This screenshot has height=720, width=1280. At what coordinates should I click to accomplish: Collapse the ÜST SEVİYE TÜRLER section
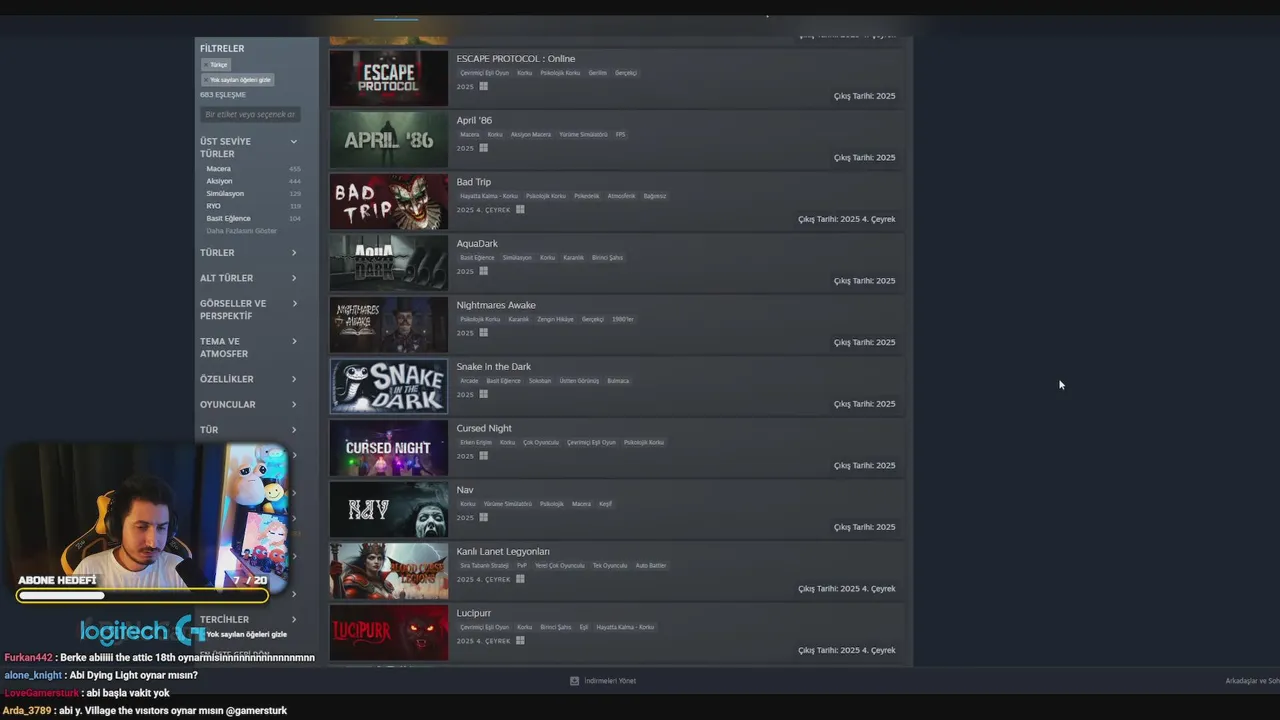click(x=293, y=142)
